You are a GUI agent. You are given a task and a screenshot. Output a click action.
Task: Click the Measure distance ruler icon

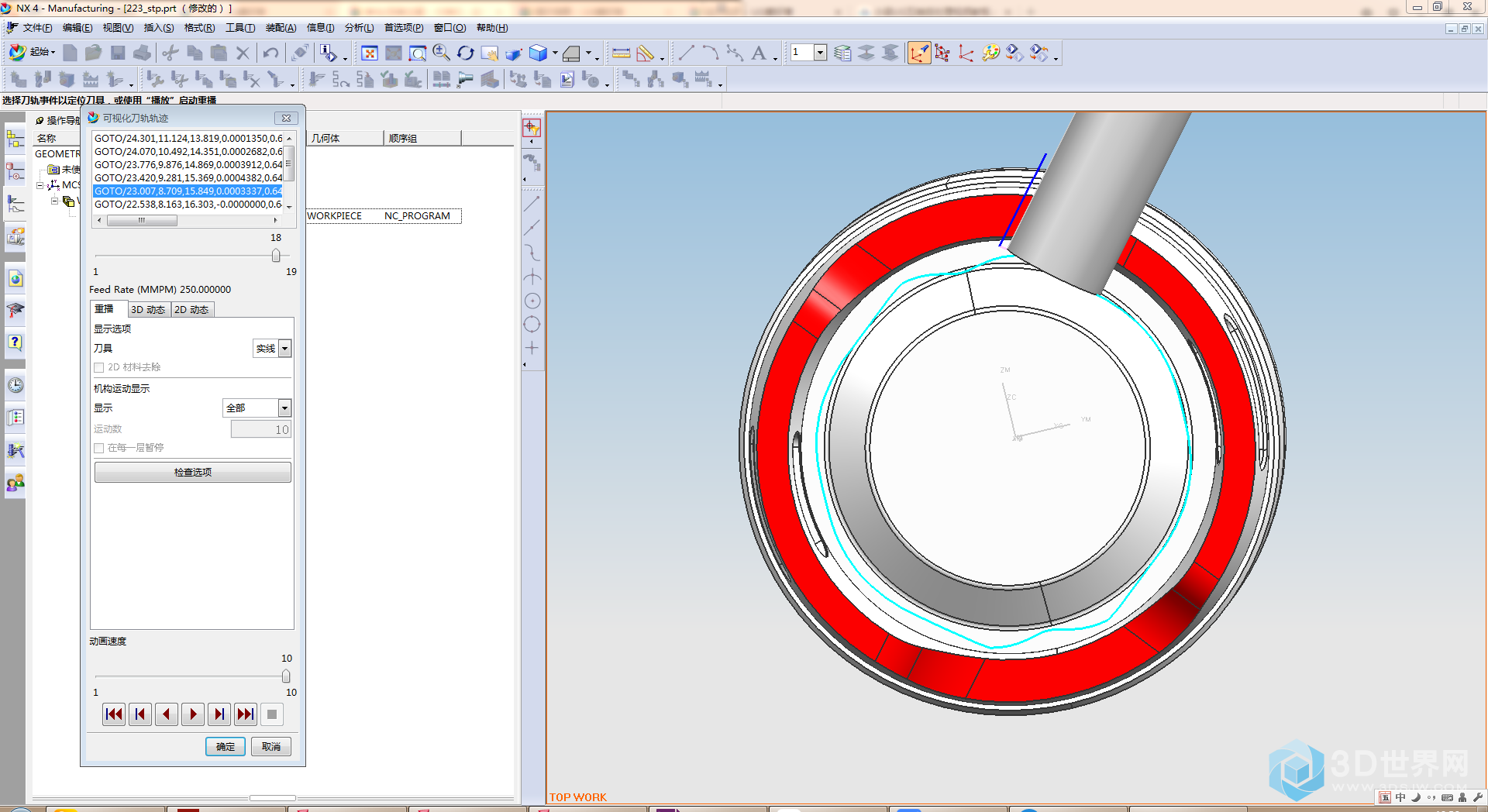(621, 53)
